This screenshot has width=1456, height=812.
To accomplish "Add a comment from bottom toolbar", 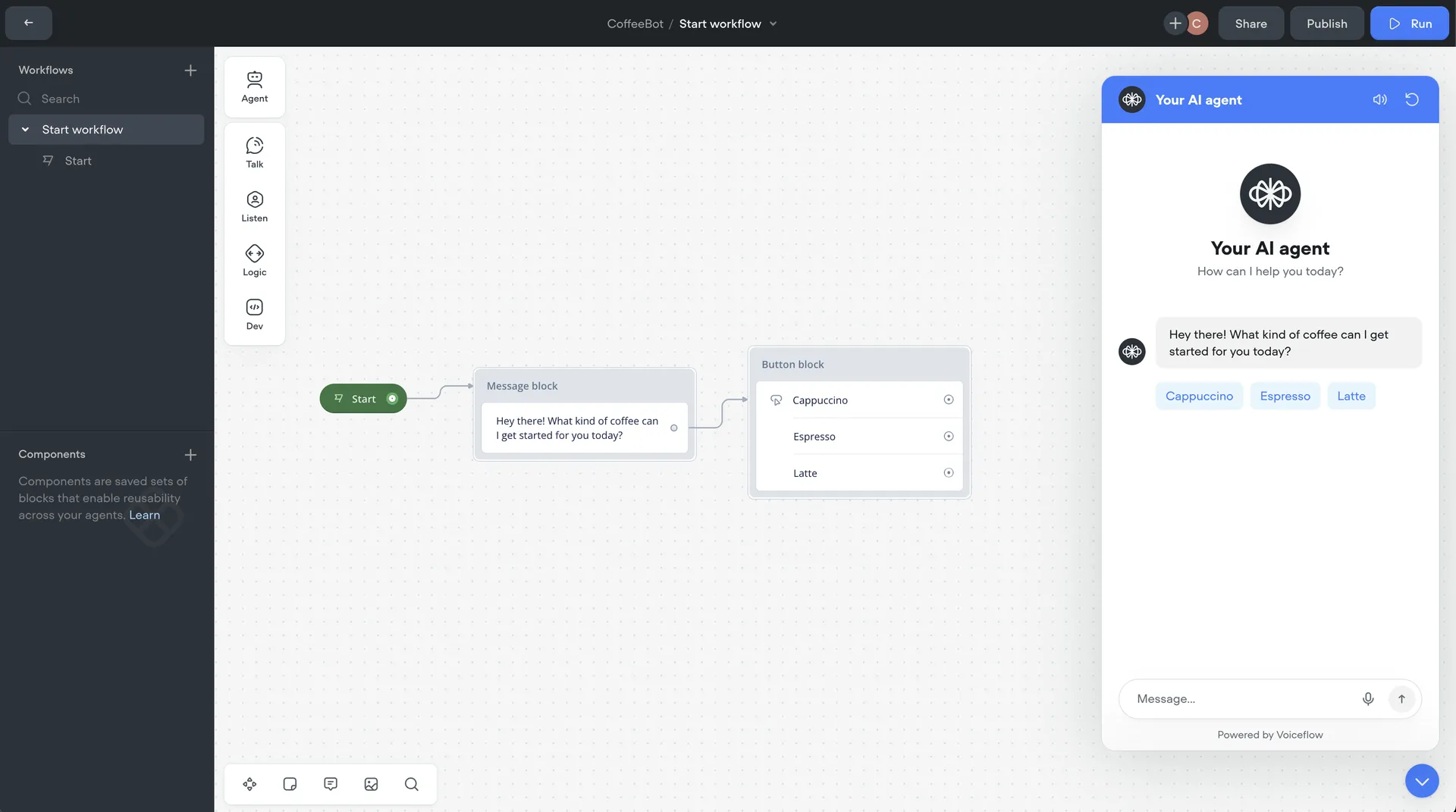I will point(331,784).
